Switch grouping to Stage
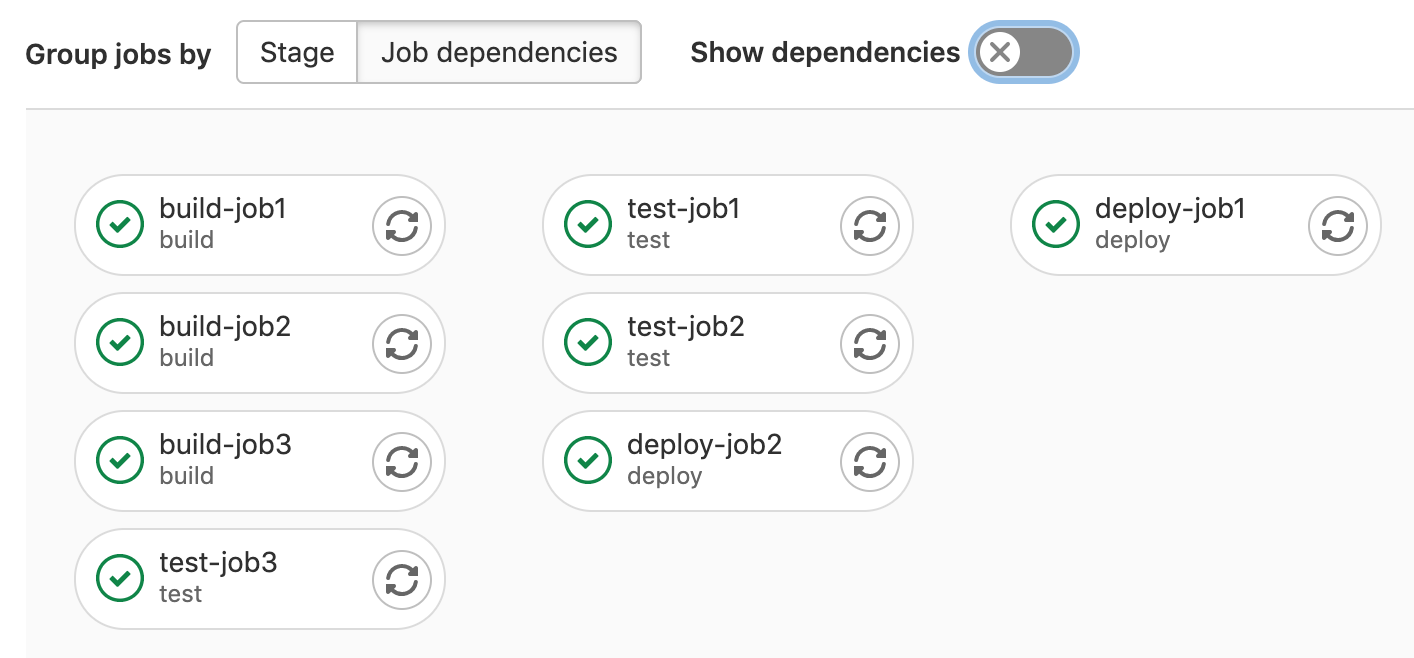Viewport: 1414px width, 658px height. [x=297, y=52]
